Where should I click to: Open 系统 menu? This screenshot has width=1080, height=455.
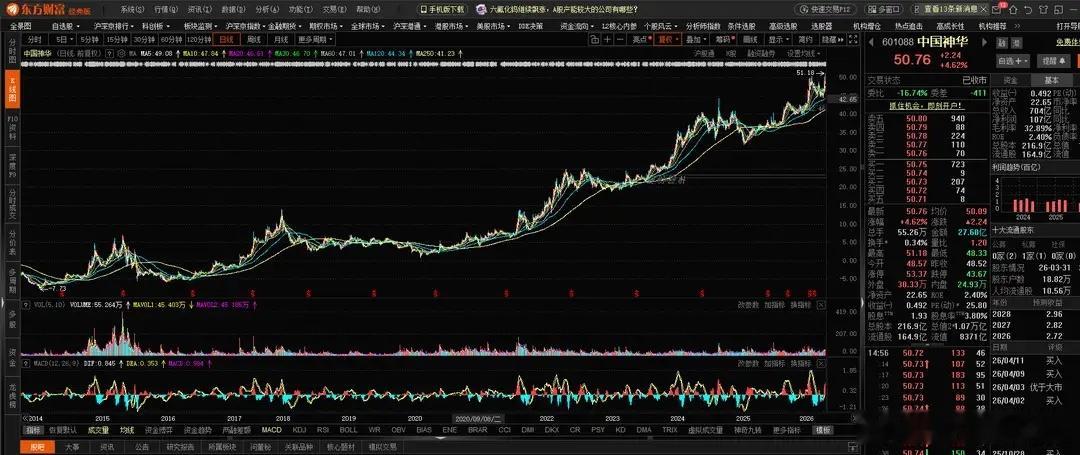click(132, 10)
